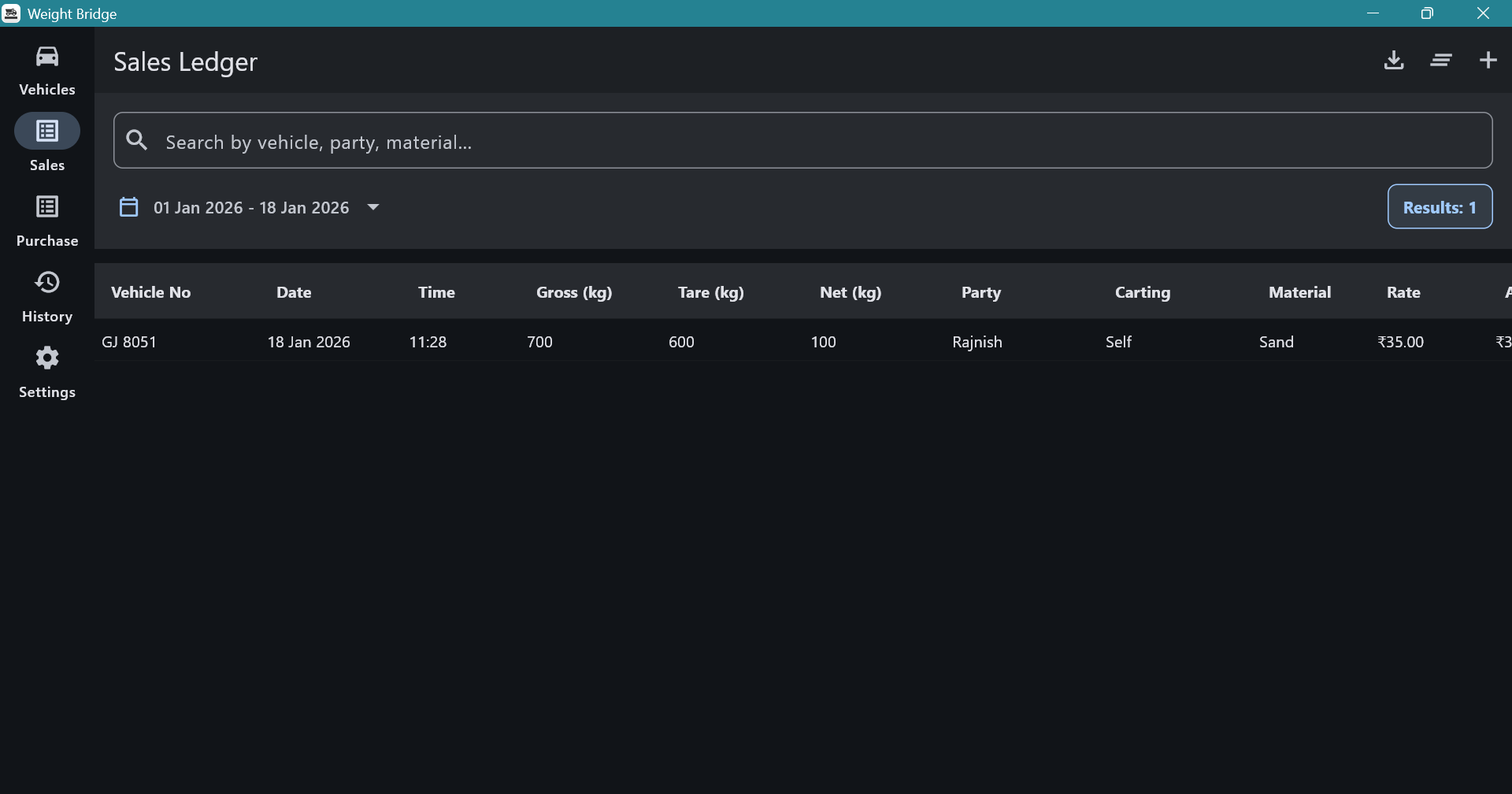Image resolution: width=1512 pixels, height=794 pixels.
Task: Click the 18 Jan 2026 date cell
Action: point(309,342)
